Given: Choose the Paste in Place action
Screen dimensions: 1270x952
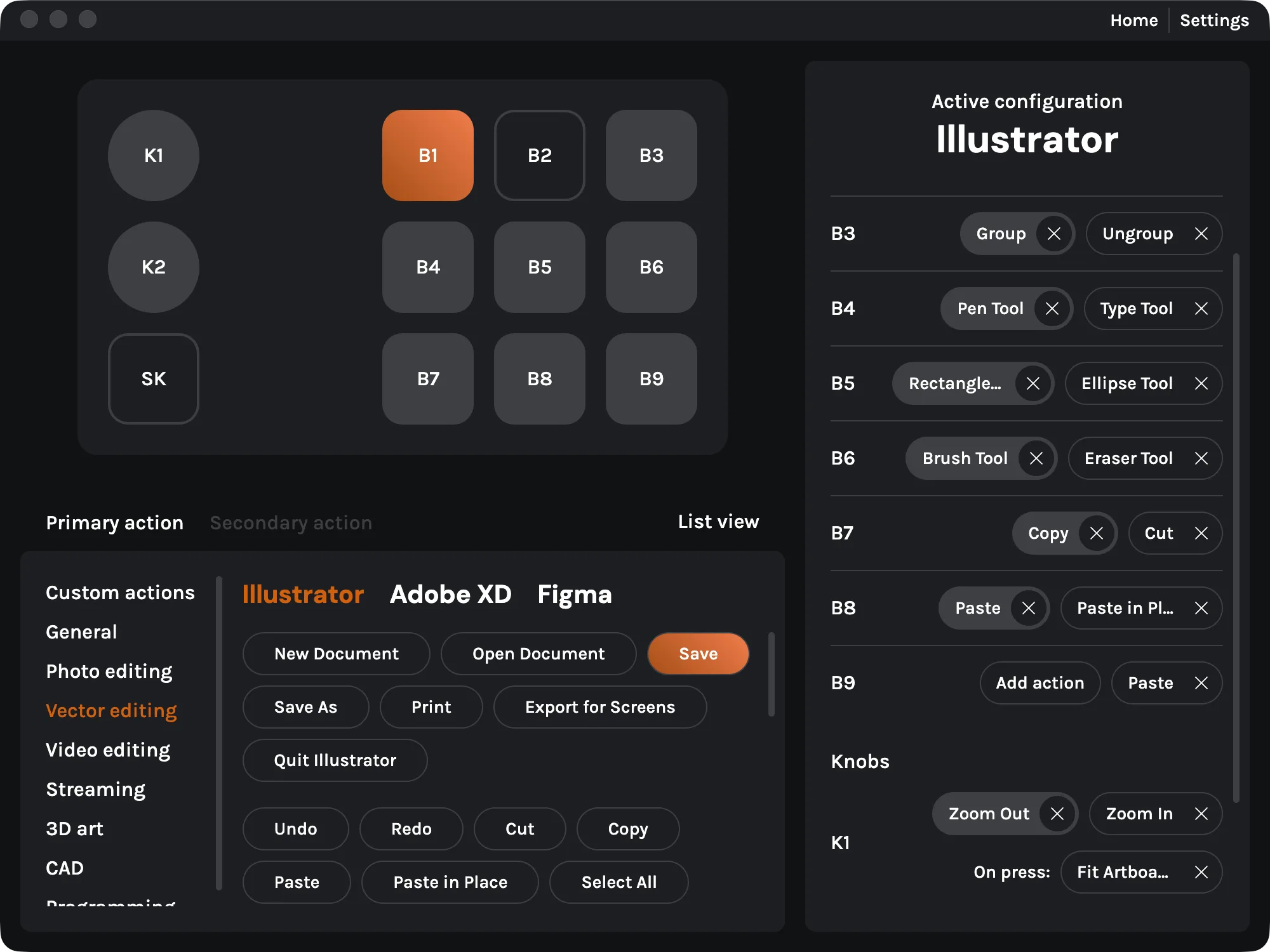Looking at the screenshot, I should pyautogui.click(x=450, y=882).
